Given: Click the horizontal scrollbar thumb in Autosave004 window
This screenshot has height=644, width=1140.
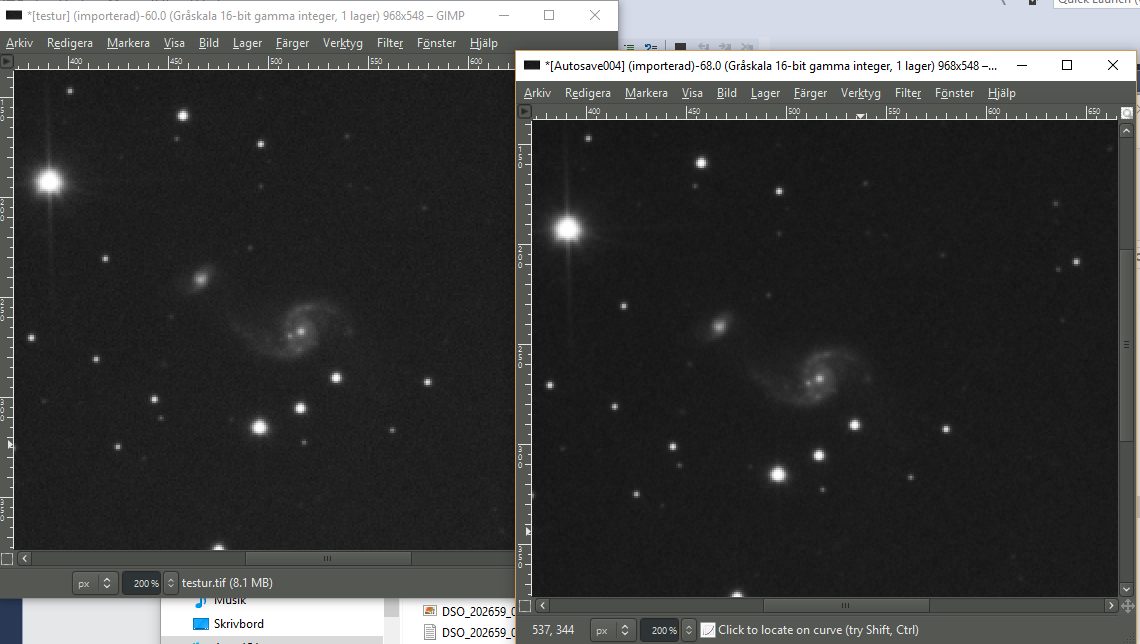Looking at the screenshot, I should (845, 606).
